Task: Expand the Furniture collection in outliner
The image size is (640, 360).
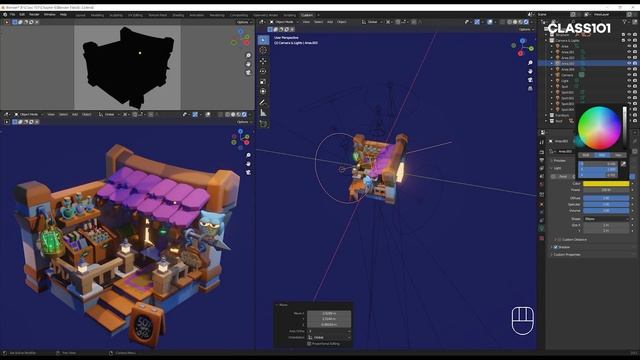Action: coord(546,116)
